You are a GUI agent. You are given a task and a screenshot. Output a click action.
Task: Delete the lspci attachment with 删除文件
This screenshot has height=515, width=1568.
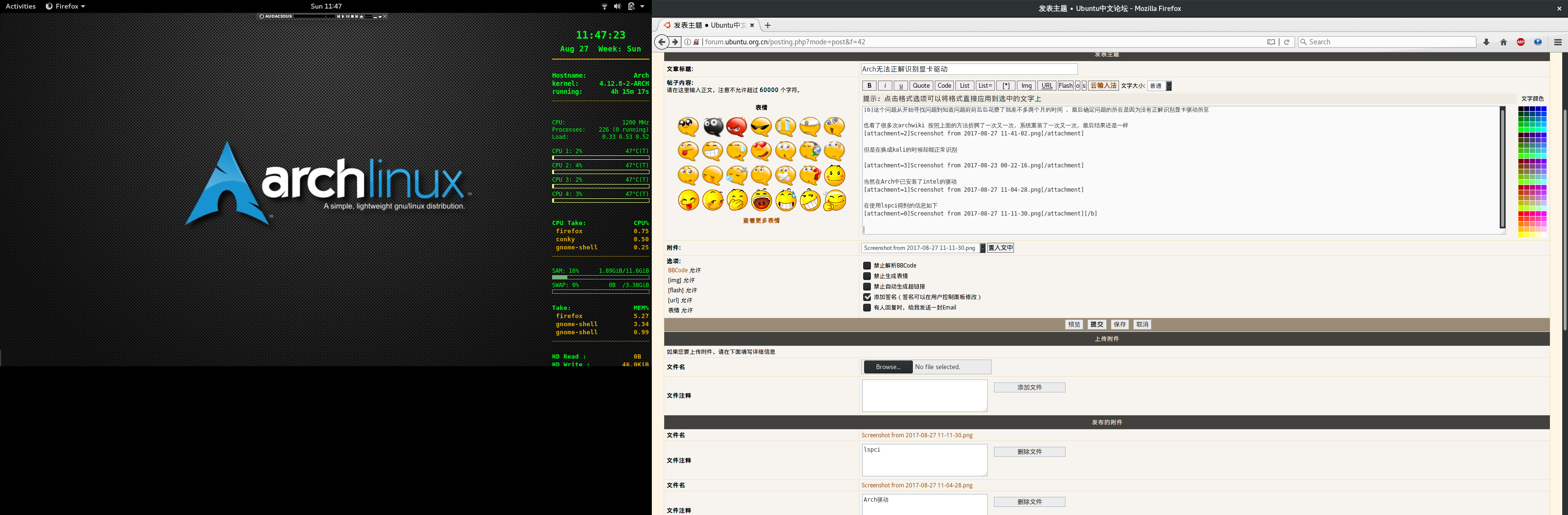tap(1029, 452)
